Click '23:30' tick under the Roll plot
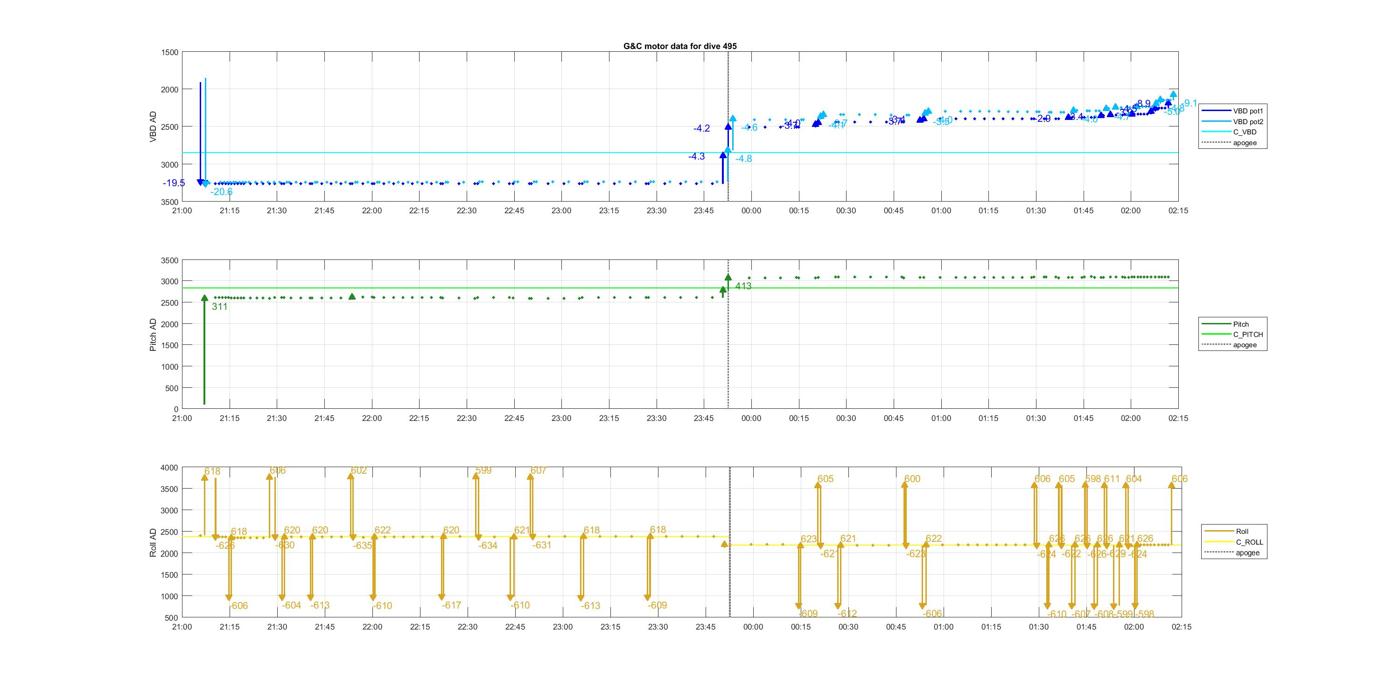 (x=657, y=628)
